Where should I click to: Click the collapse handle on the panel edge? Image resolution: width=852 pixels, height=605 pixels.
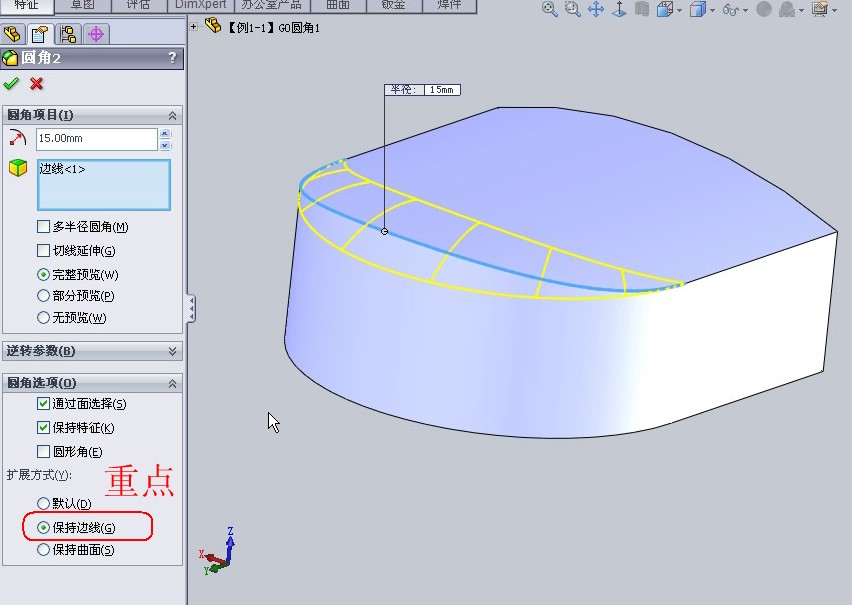191,309
